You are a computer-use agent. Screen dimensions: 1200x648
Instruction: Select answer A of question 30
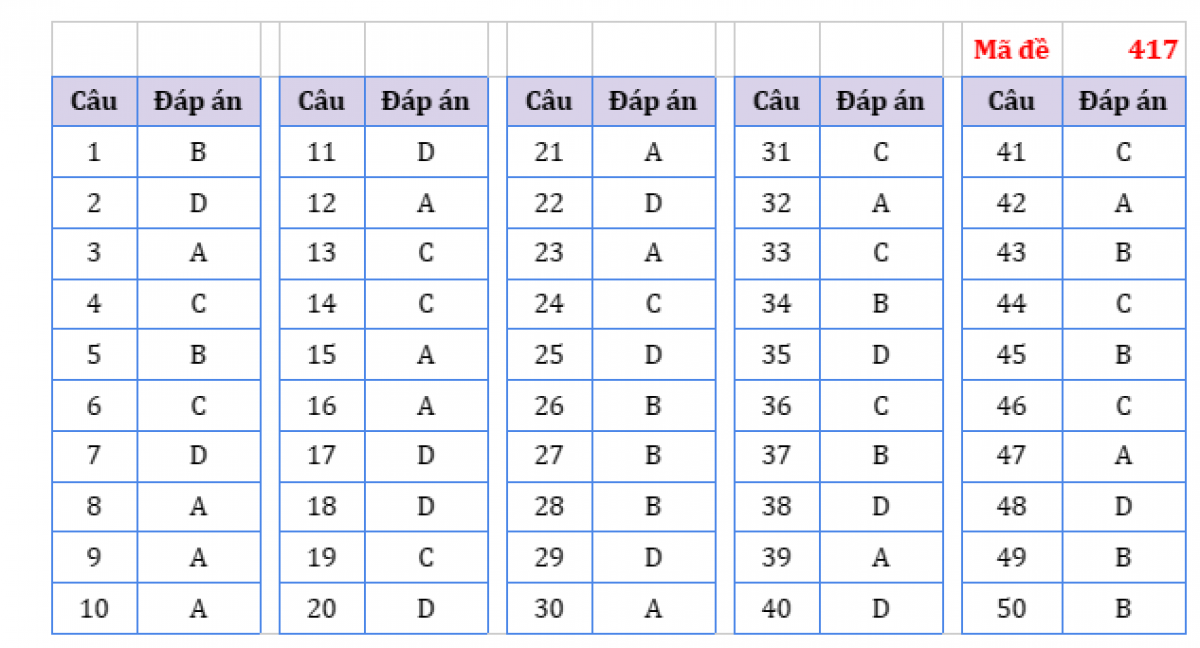[654, 608]
